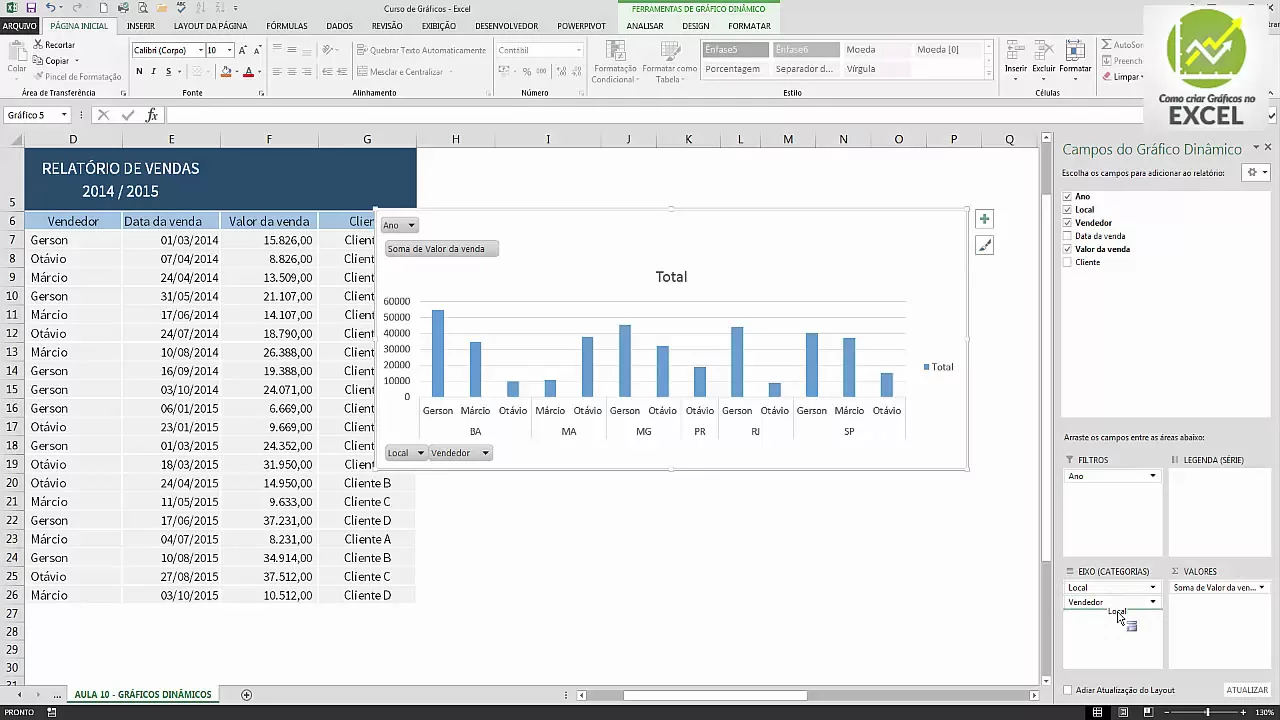The image size is (1280, 720).
Task: Check the Data da venda field checkbox
Action: 1068,236
